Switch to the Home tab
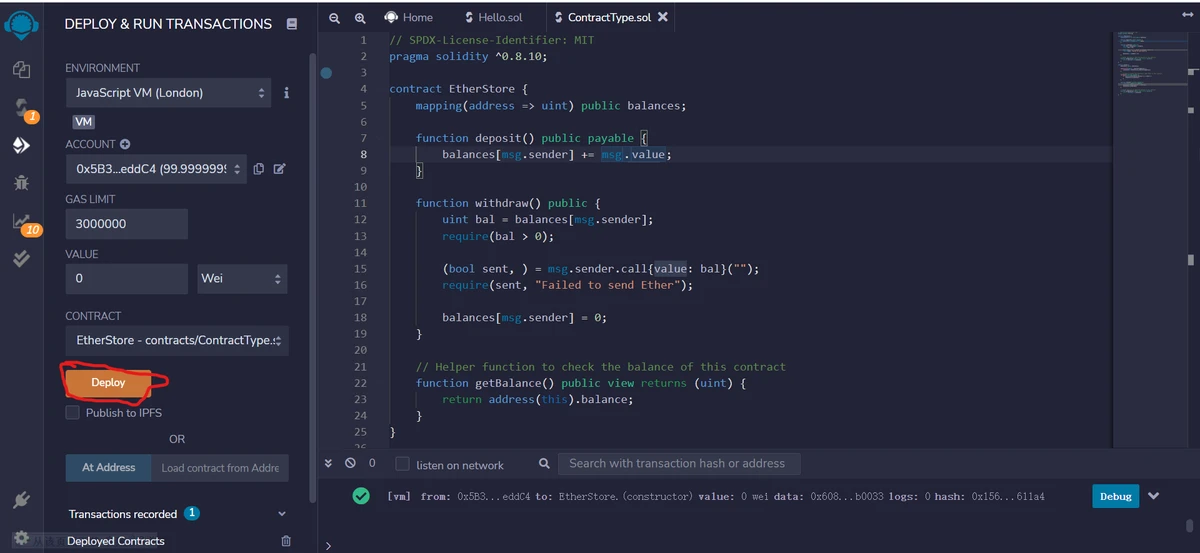This screenshot has width=1200, height=553. pos(409,17)
